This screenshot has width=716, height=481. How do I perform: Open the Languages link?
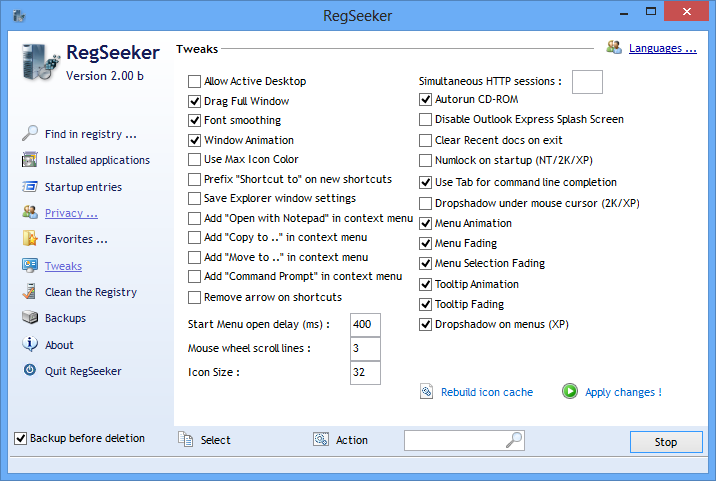pos(662,47)
